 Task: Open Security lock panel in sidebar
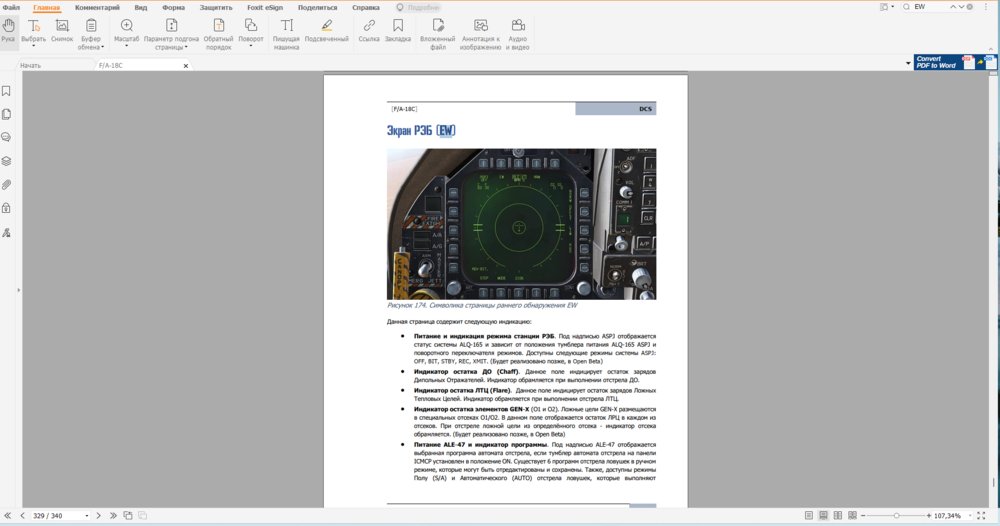(6, 208)
